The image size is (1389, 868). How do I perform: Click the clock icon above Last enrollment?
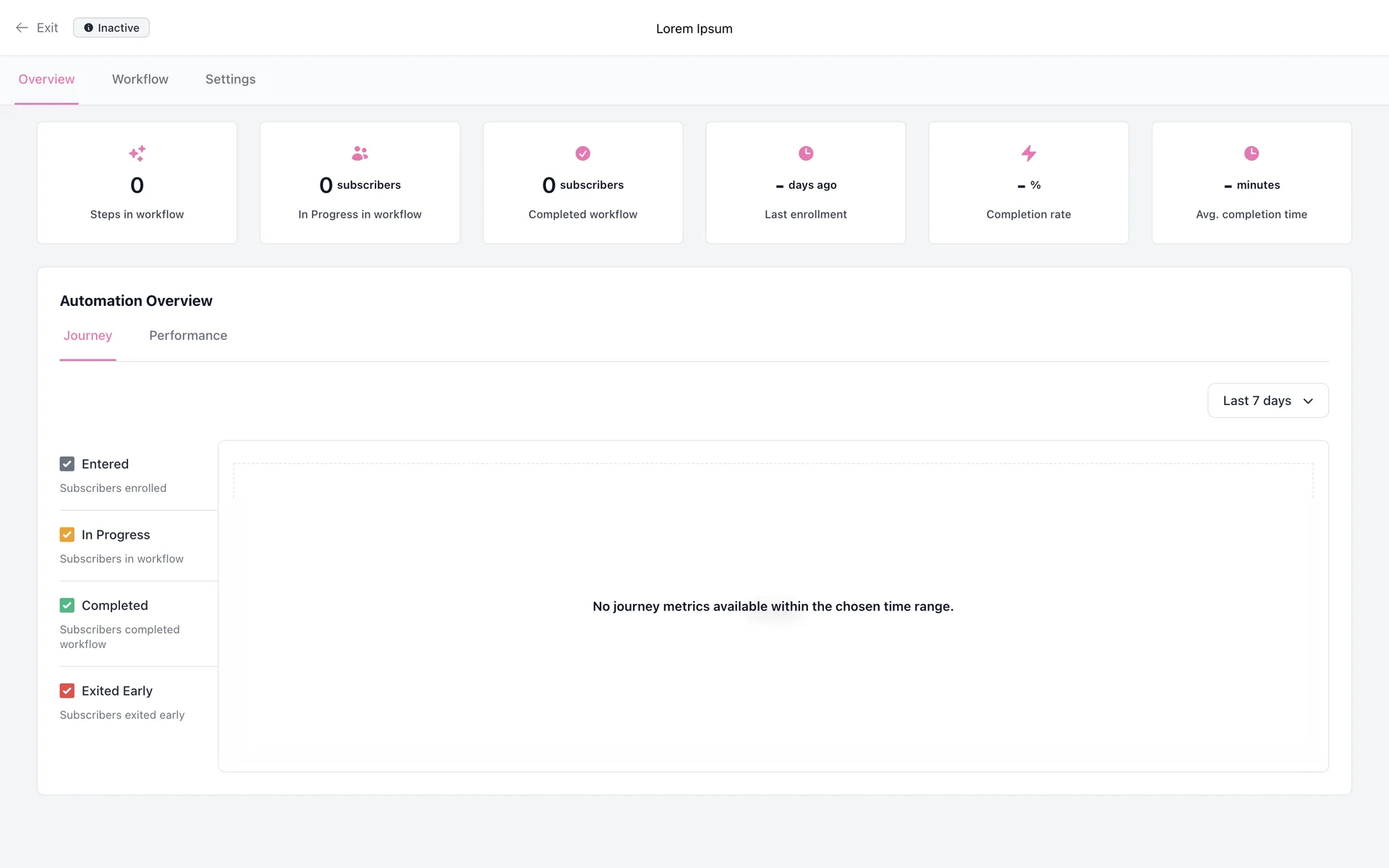tap(805, 153)
